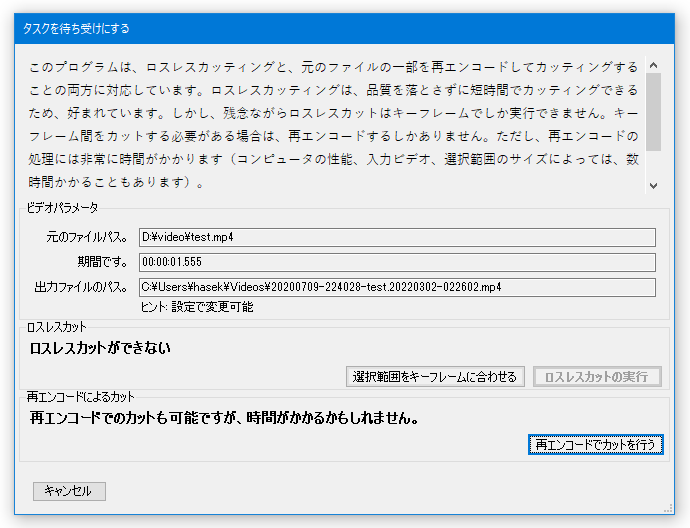Viewport: 690px width, 528px height.
Task: Click the 元のファイルパス。 label
Action: 87,237
